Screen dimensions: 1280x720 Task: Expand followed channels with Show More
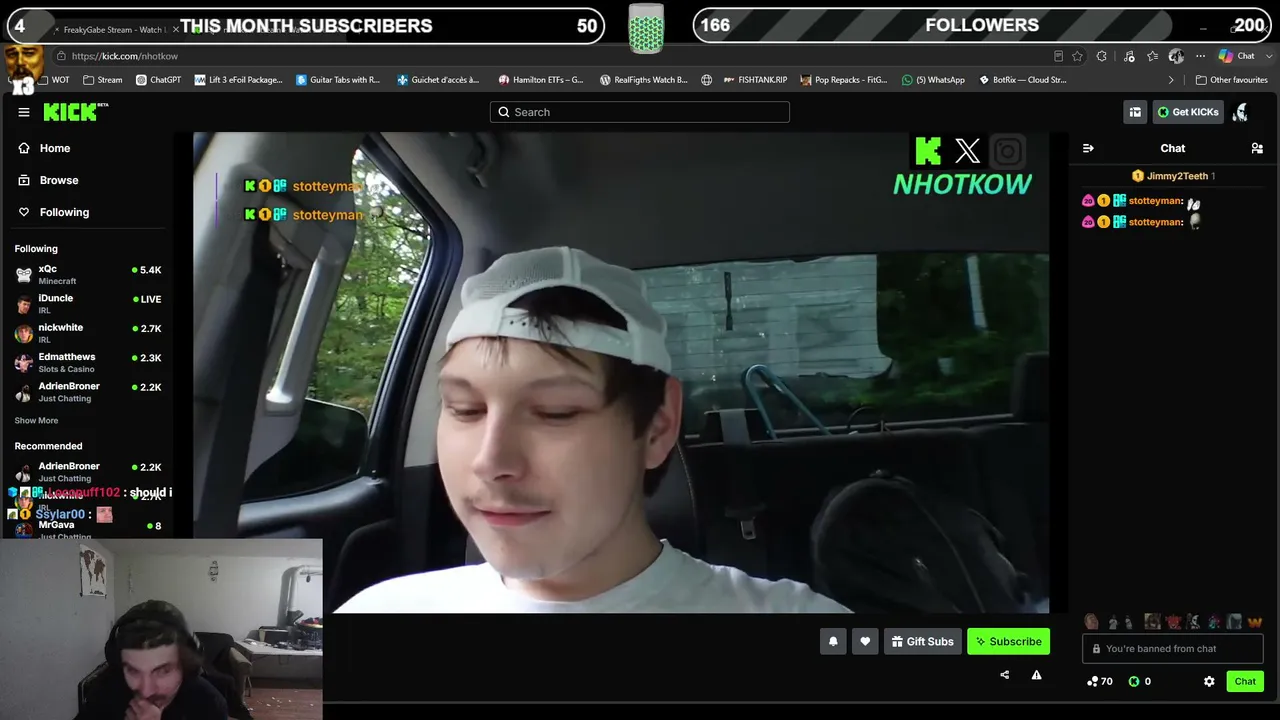[36, 421]
